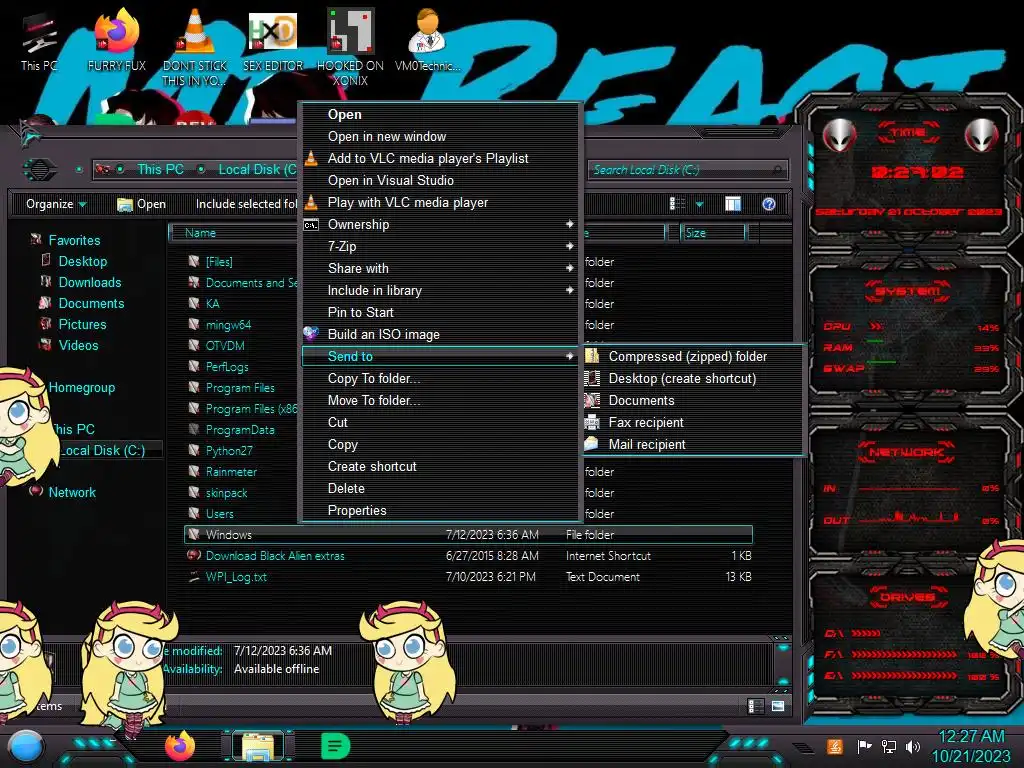This screenshot has height=768, width=1024.
Task: Click the Explorer back/forward navigation orb
Action: pos(40,170)
